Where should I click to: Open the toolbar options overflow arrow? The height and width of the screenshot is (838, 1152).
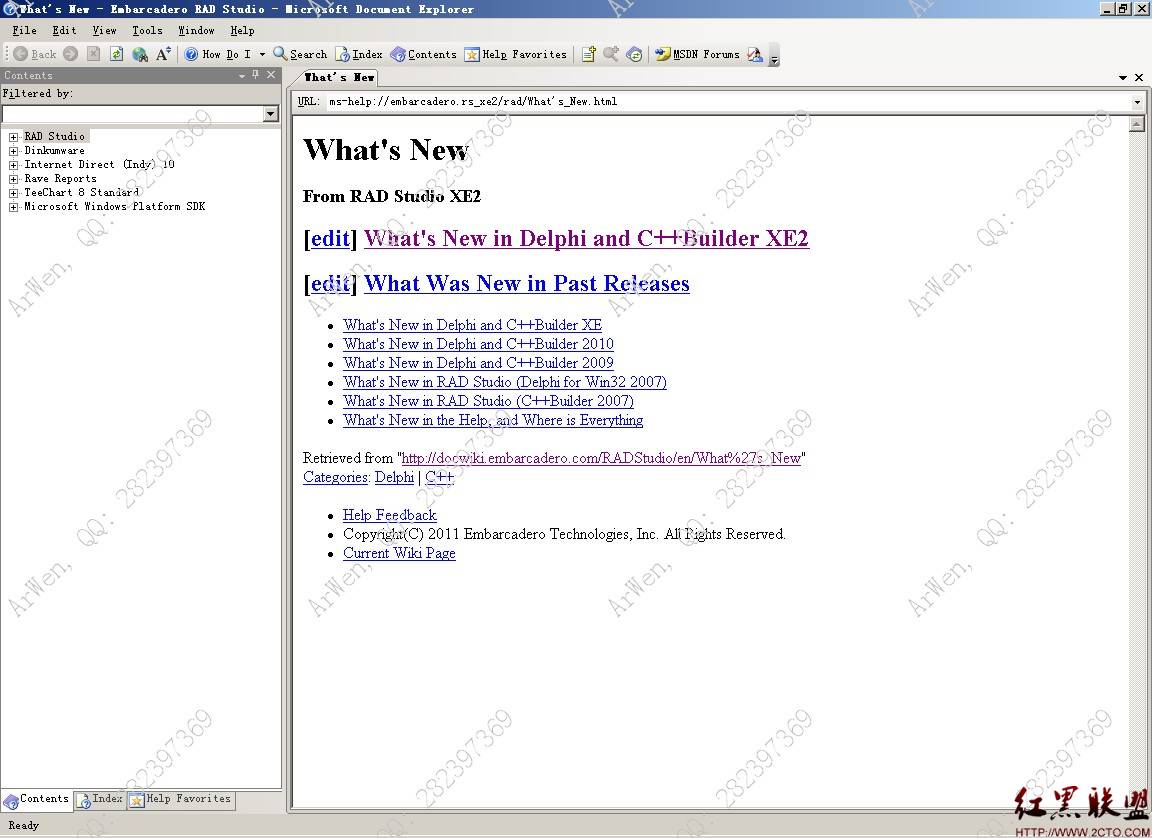click(x=774, y=57)
